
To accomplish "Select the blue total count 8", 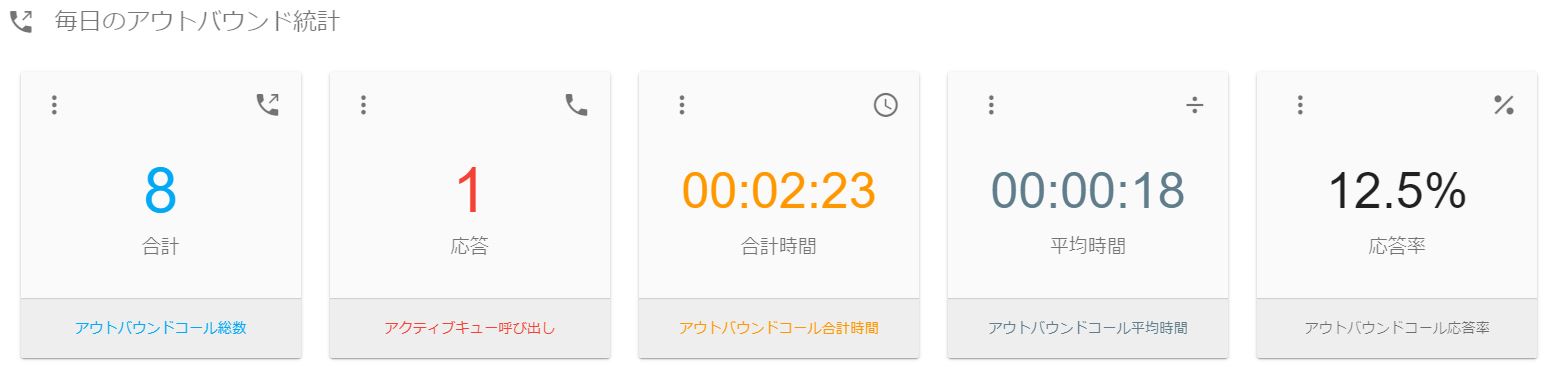I will (x=160, y=191).
